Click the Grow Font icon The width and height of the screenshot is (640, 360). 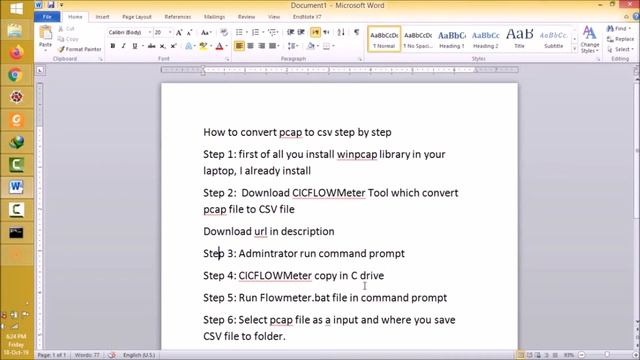click(179, 32)
